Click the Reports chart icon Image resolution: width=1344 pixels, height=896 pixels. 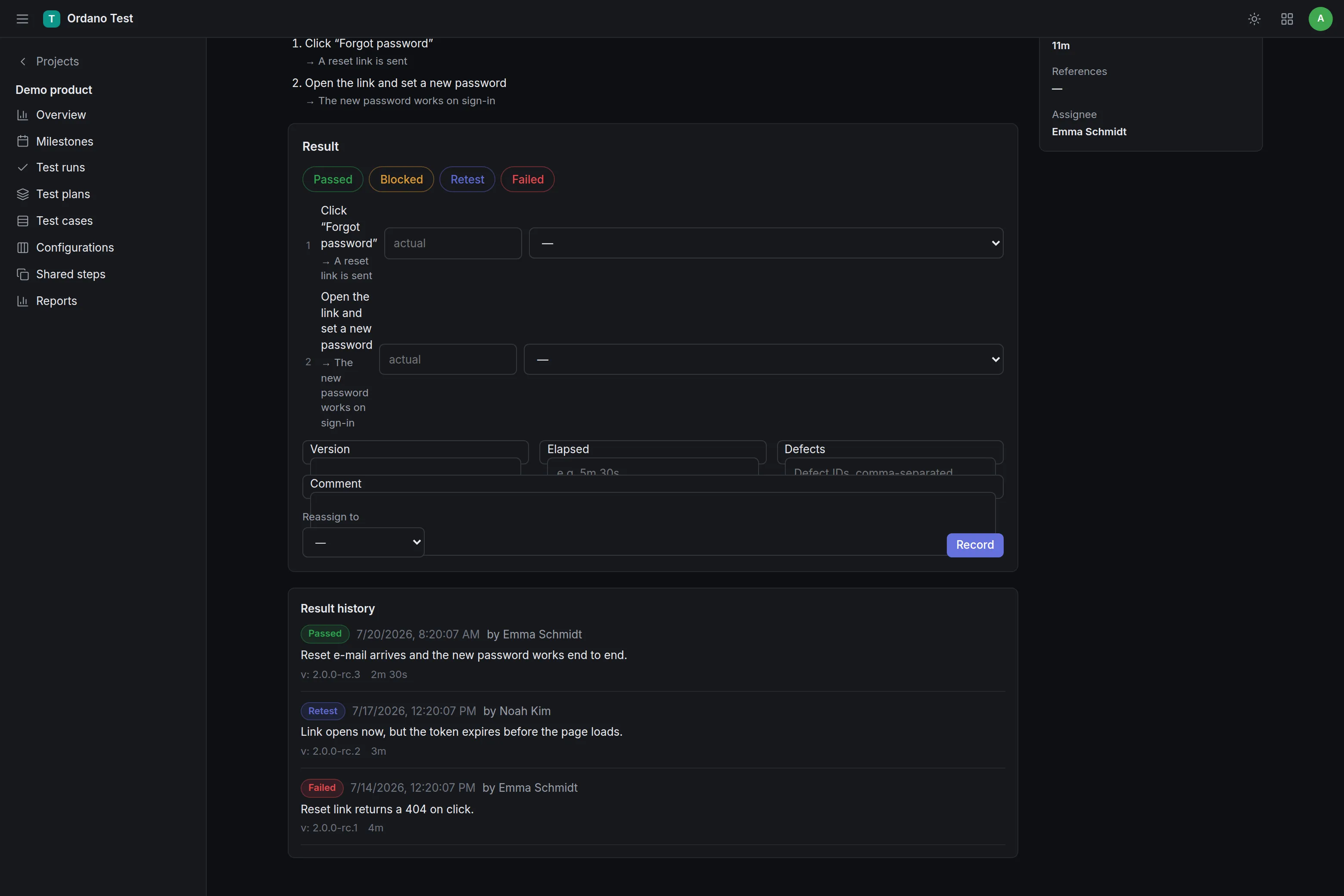(x=23, y=301)
